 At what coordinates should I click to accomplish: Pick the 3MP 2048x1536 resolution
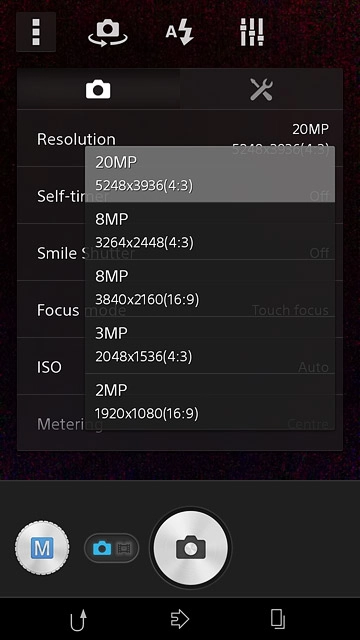point(210,345)
